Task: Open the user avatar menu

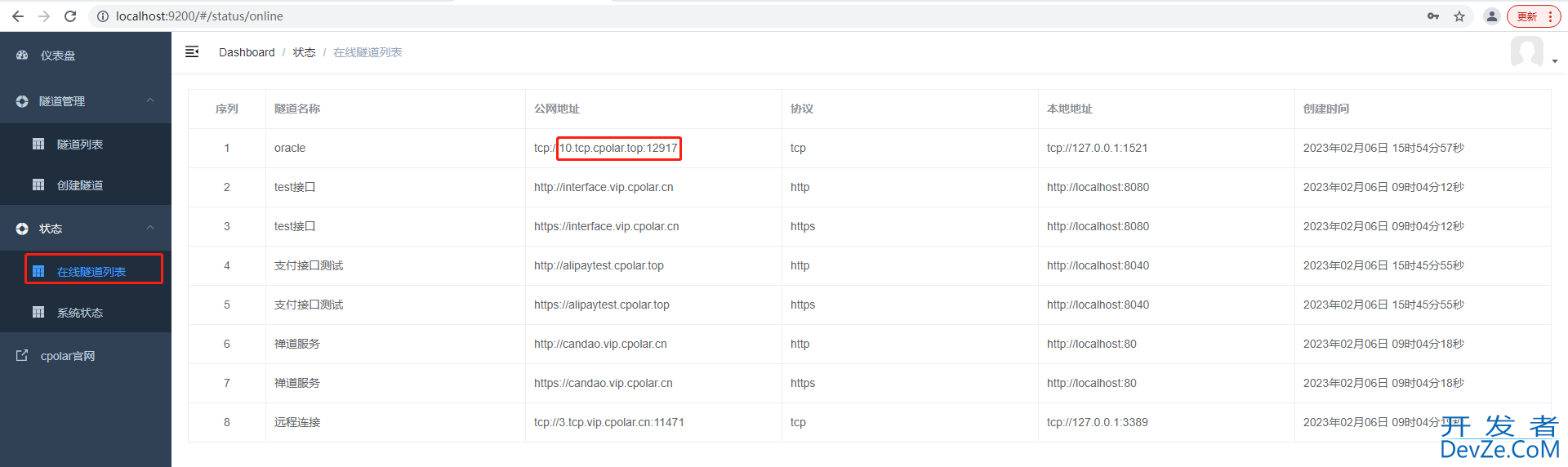Action: click(1533, 52)
